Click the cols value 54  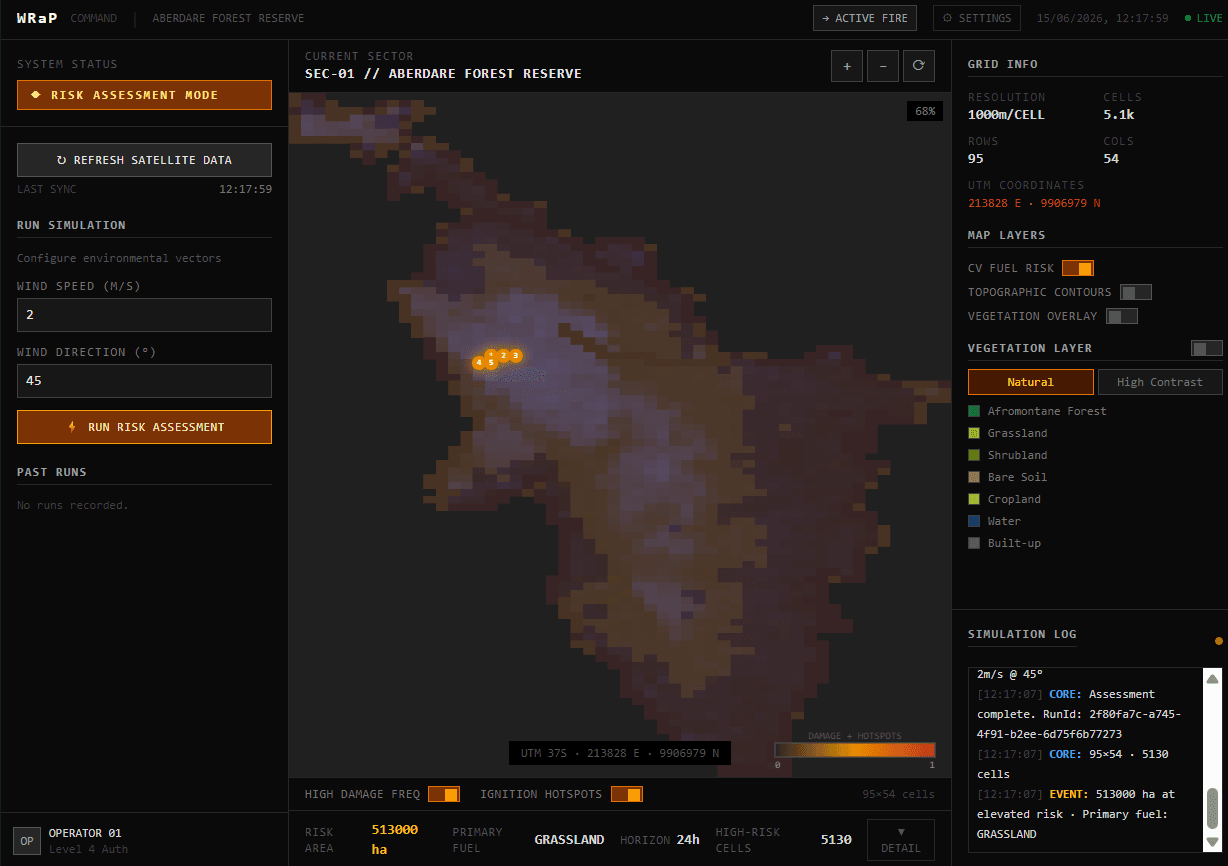pos(1111,159)
